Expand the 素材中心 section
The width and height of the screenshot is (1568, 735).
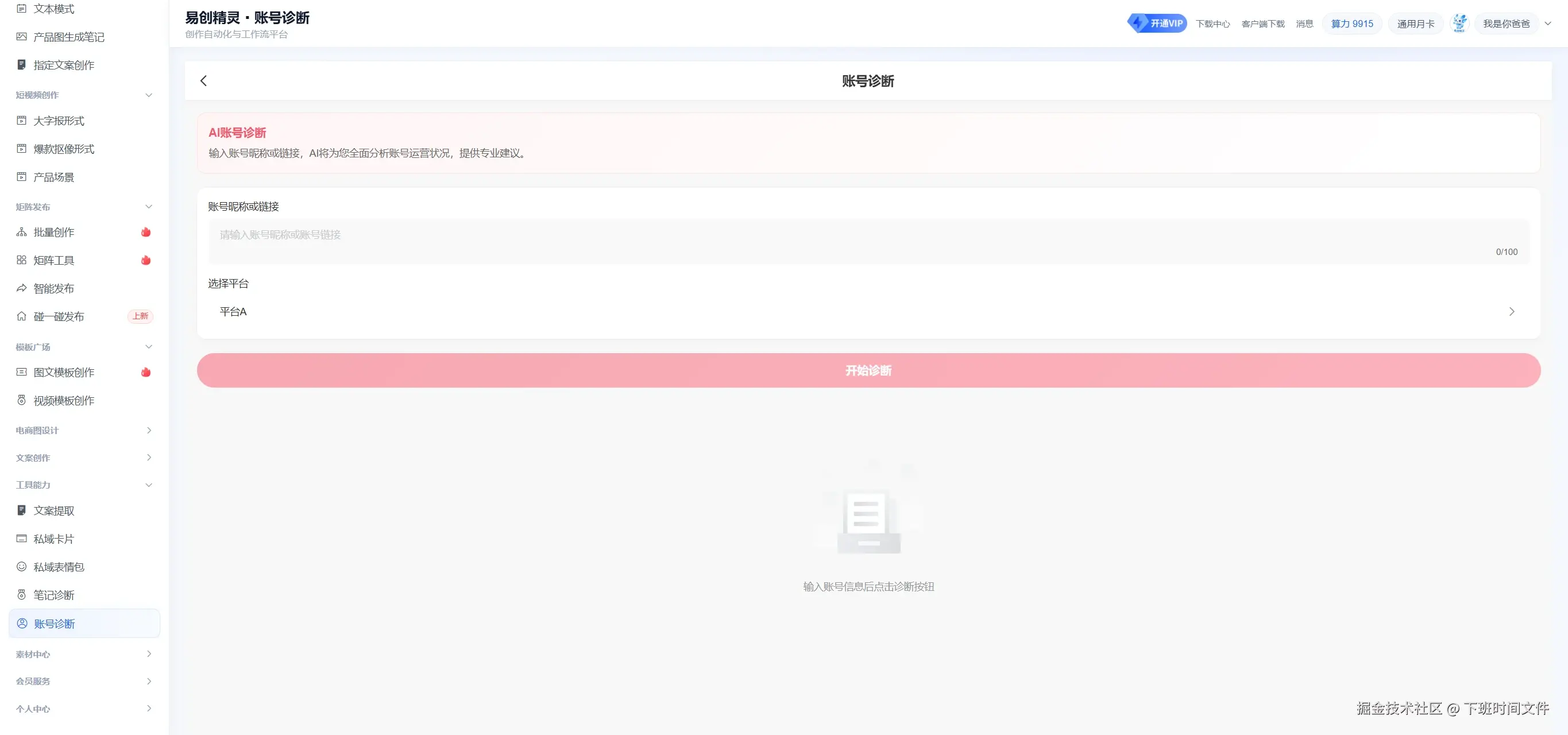pyautogui.click(x=149, y=654)
